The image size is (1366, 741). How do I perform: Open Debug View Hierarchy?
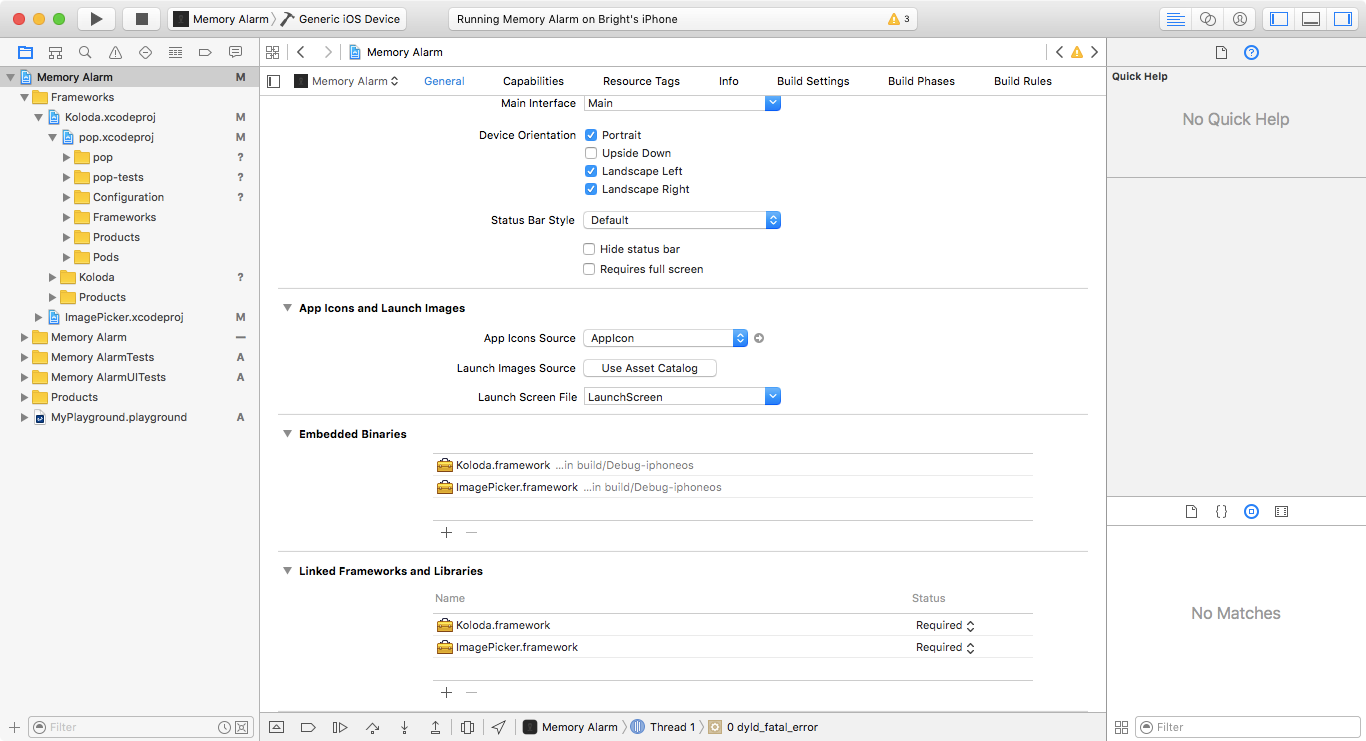coord(467,727)
